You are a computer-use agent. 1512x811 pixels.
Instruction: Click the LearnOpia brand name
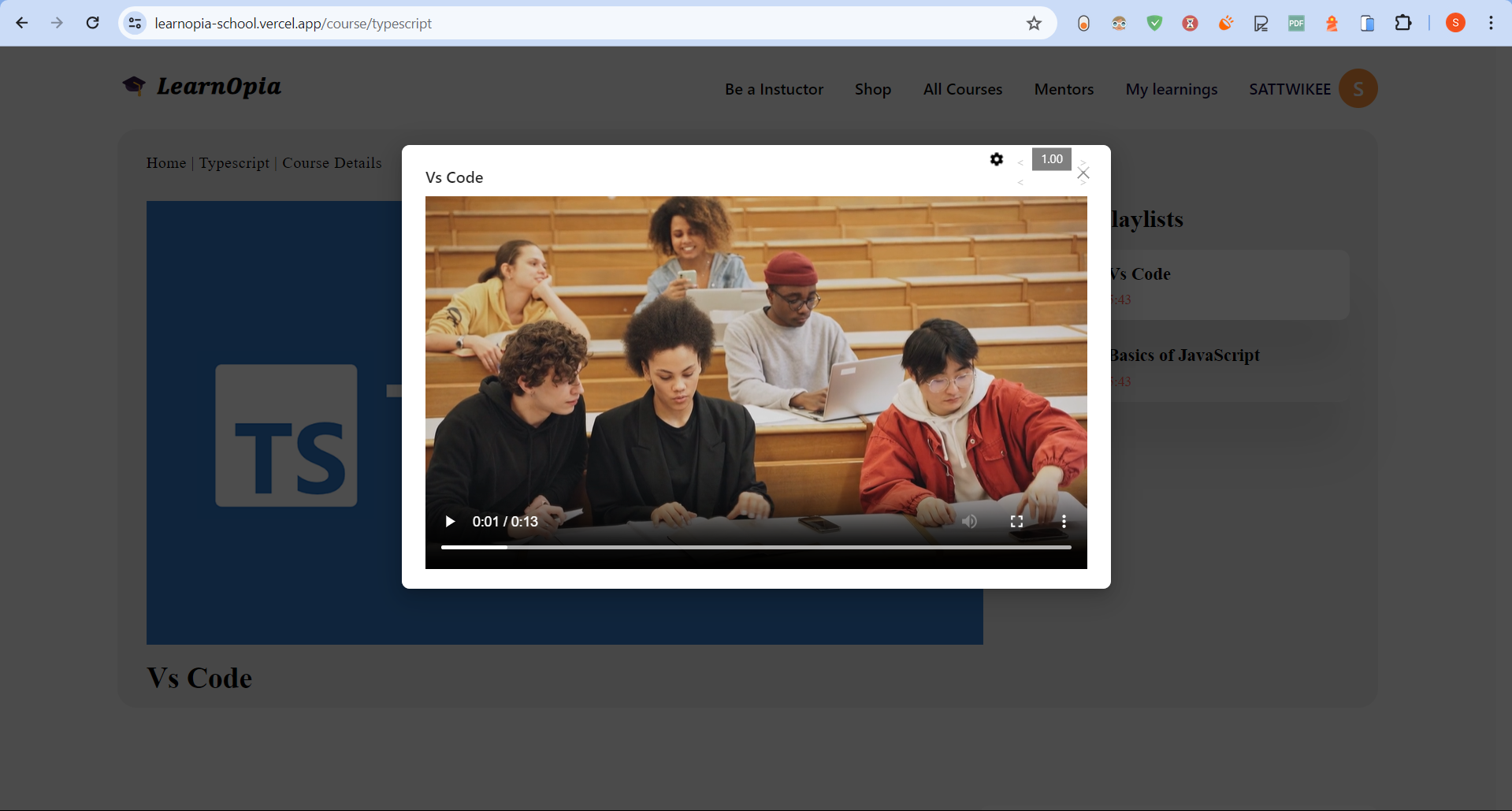[x=219, y=86]
